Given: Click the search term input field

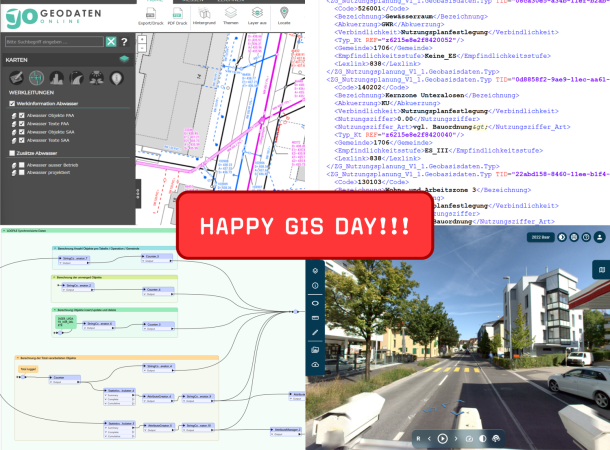Looking at the screenshot, I should point(53,42).
